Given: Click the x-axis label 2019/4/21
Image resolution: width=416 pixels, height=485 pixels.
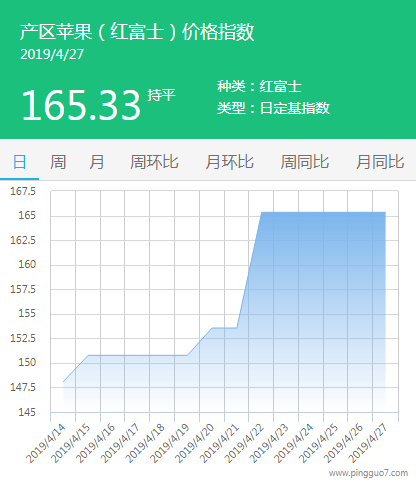Looking at the screenshot, I should [x=220, y=443].
